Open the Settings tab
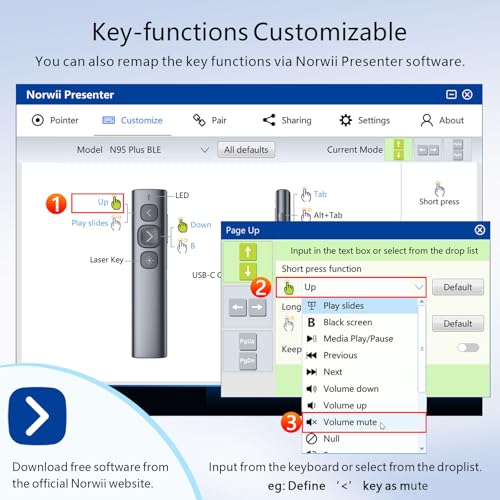Screen dimensions: 500x500 [364, 120]
